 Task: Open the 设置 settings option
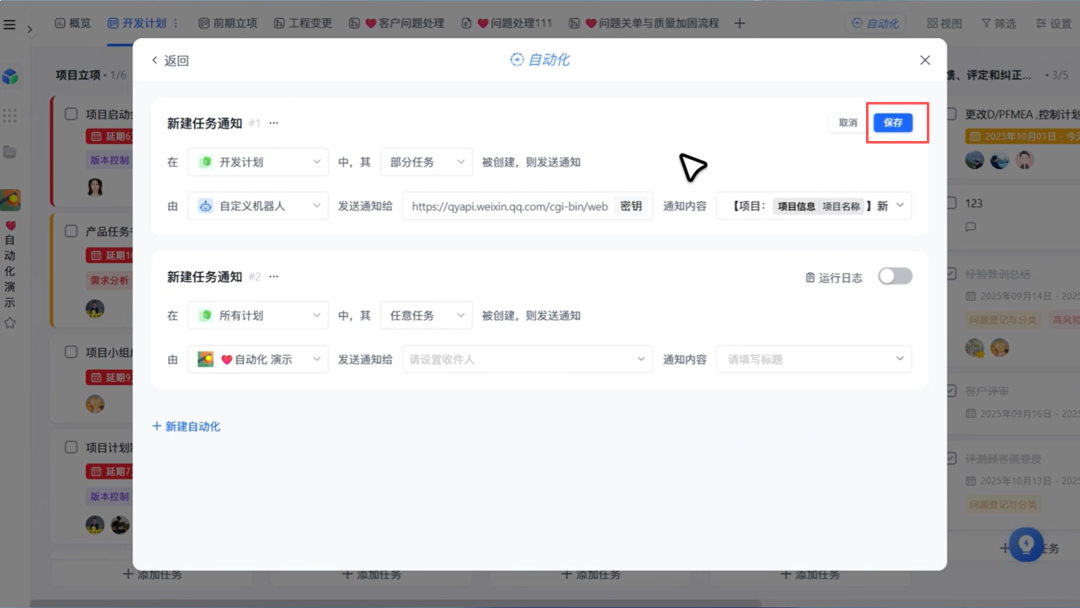[1054, 23]
